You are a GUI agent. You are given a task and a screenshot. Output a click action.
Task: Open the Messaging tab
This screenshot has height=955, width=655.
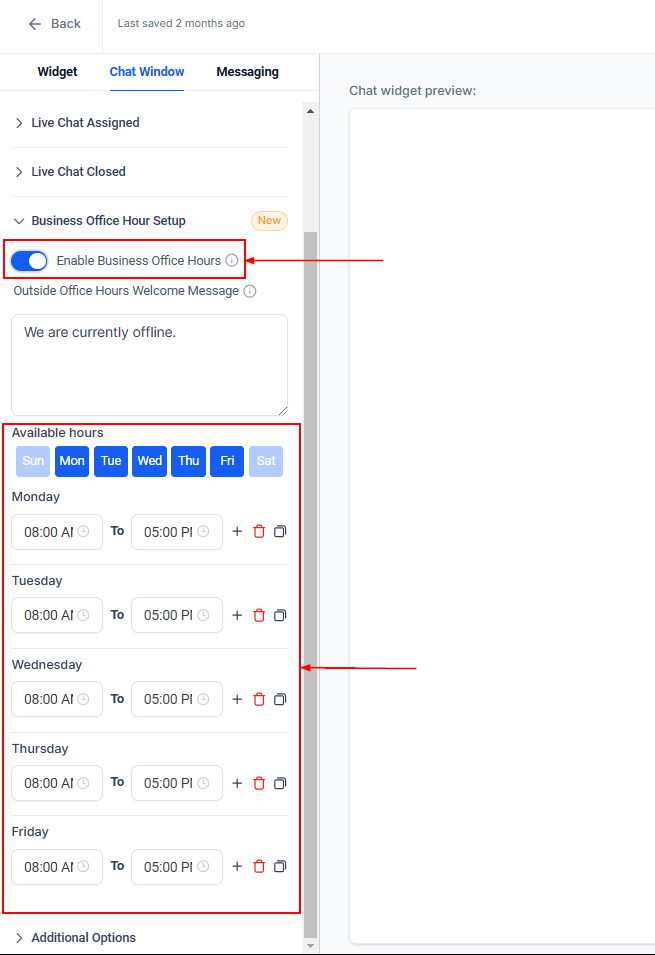[x=247, y=72]
